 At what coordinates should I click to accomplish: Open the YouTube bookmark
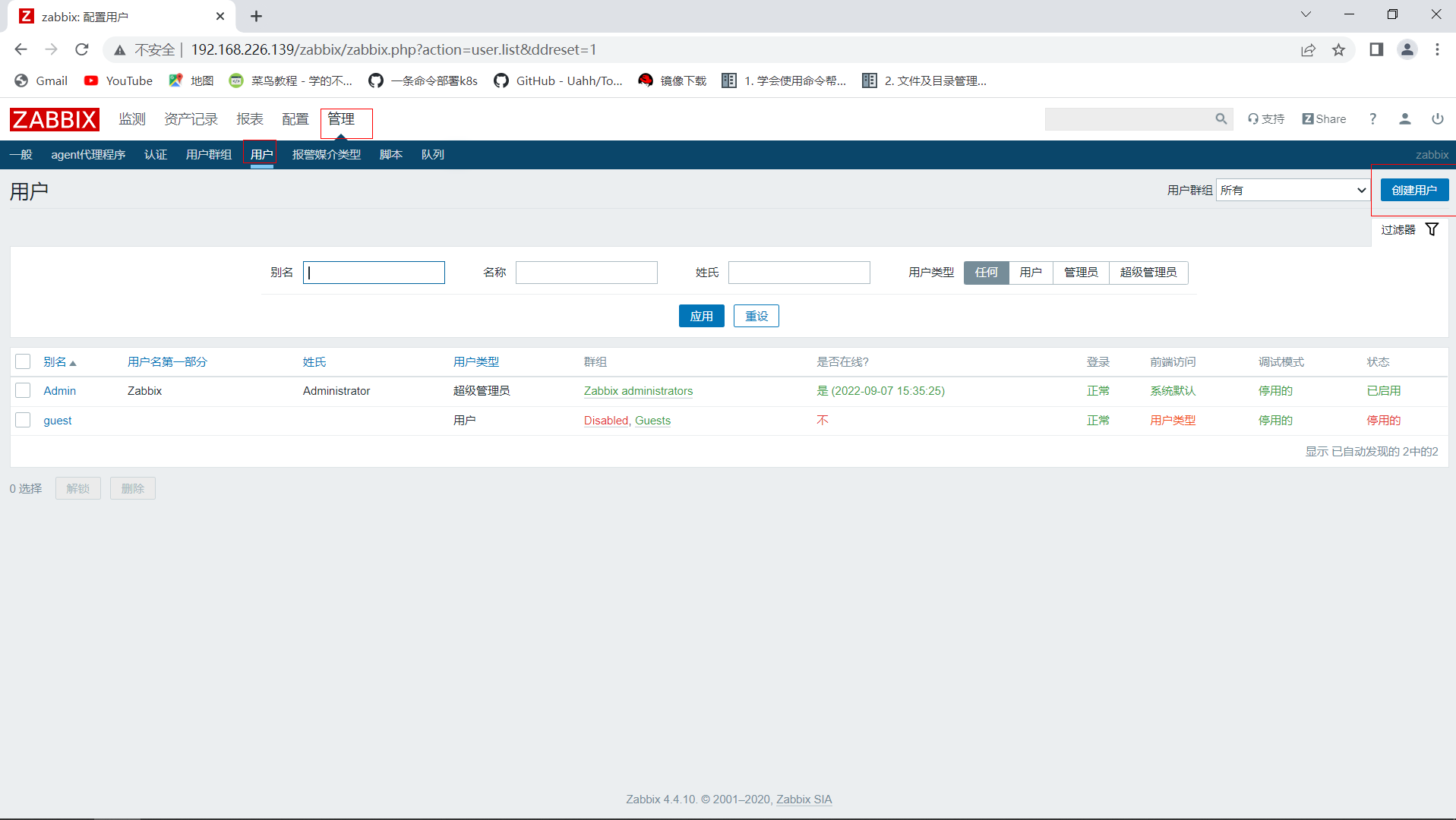pyautogui.click(x=118, y=80)
